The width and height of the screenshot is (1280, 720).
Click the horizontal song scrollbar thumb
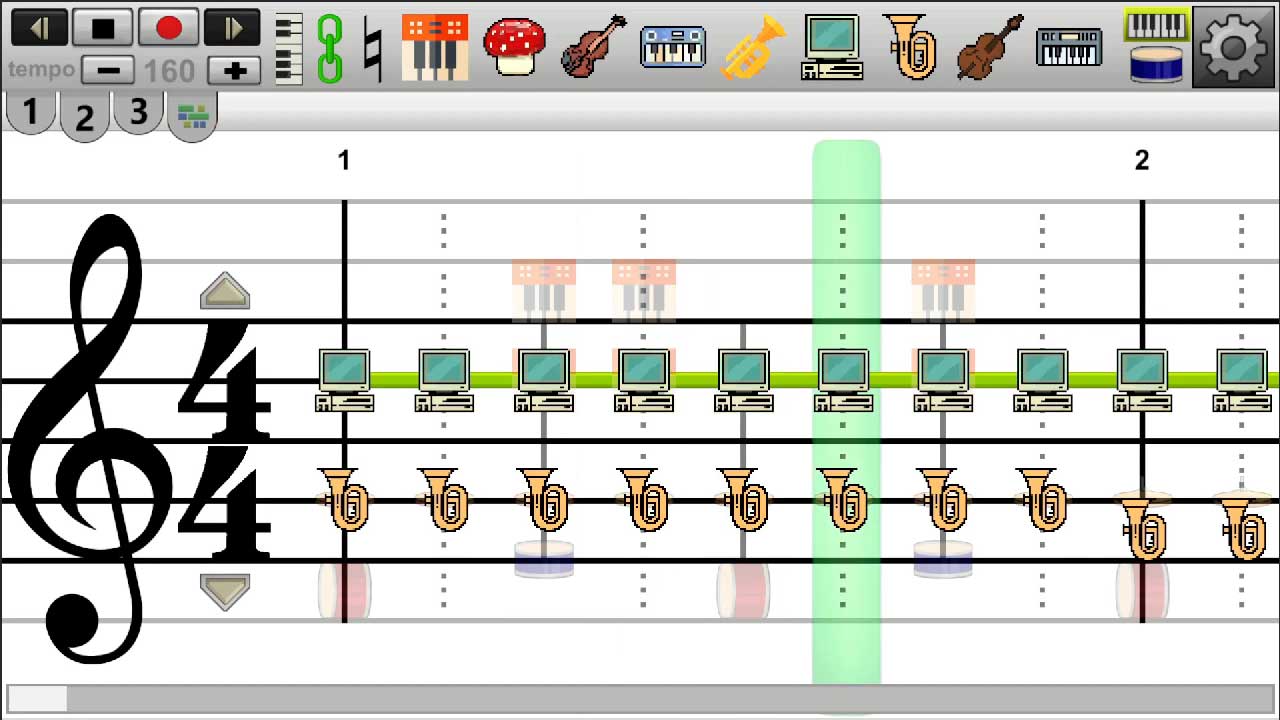tap(37, 698)
